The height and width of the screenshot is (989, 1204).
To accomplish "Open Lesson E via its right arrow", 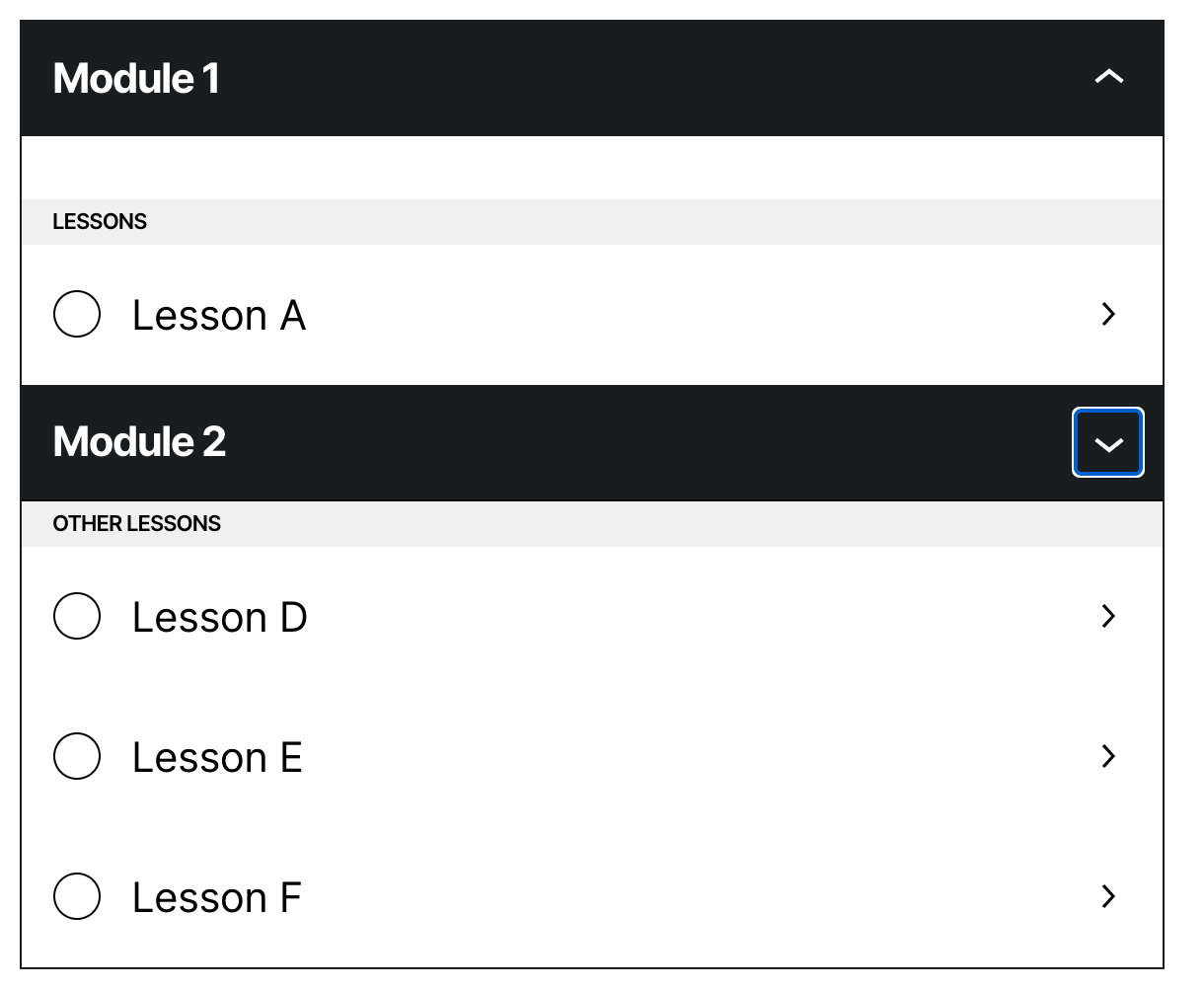I will click(1108, 756).
